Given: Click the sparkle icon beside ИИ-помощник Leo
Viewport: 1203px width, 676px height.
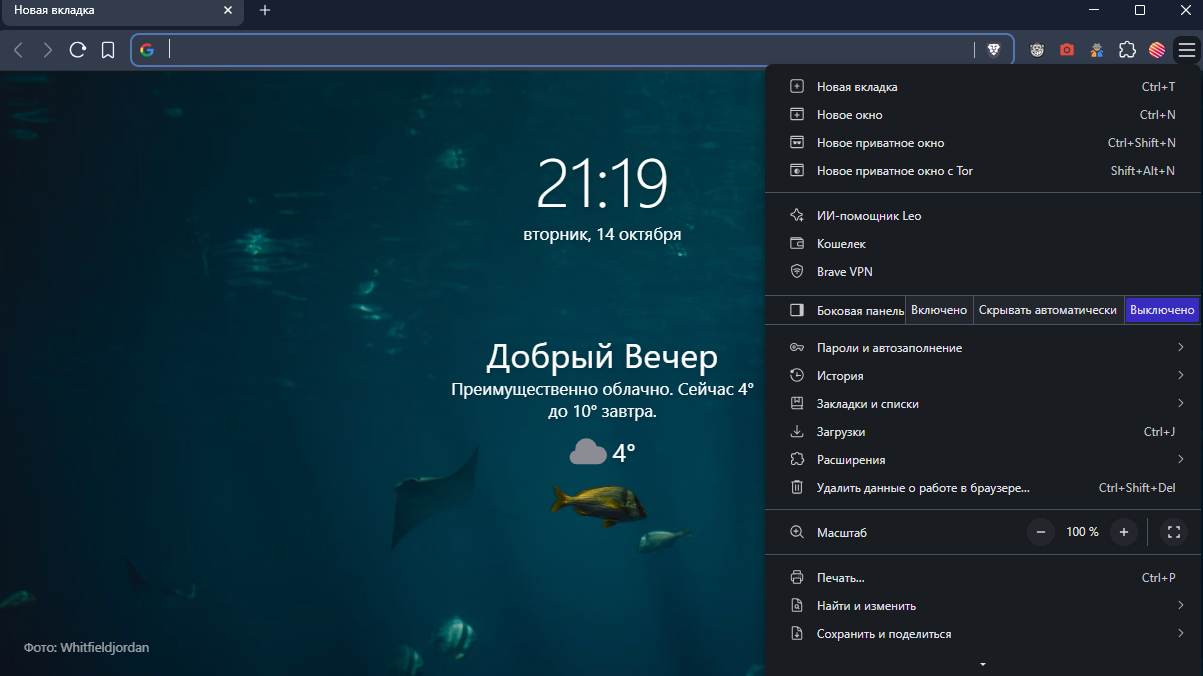Looking at the screenshot, I should click(797, 215).
